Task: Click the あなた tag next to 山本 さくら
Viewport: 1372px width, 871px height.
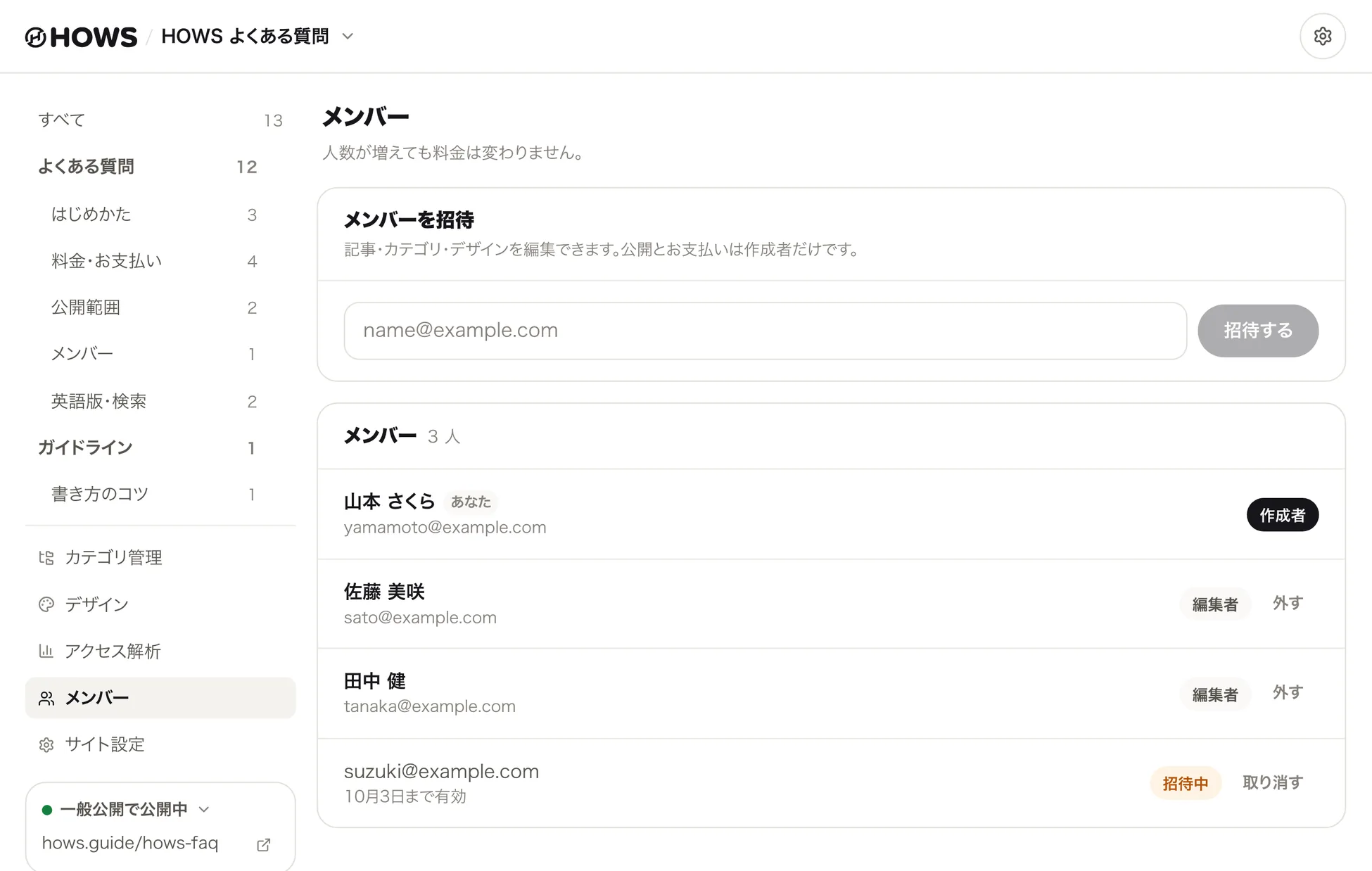Action: point(471,502)
